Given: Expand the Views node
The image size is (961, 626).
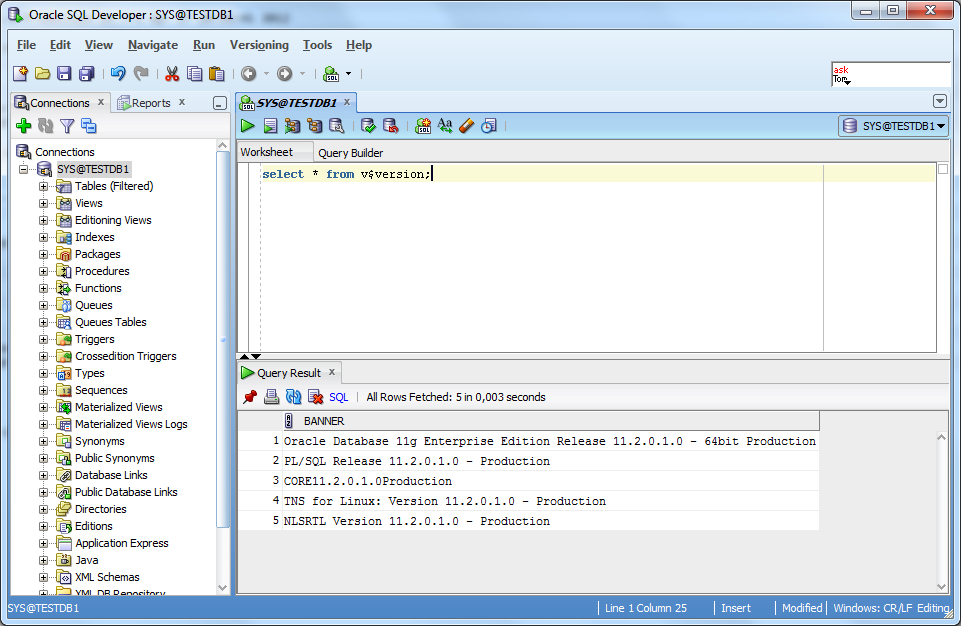Looking at the screenshot, I should click(x=44, y=203).
